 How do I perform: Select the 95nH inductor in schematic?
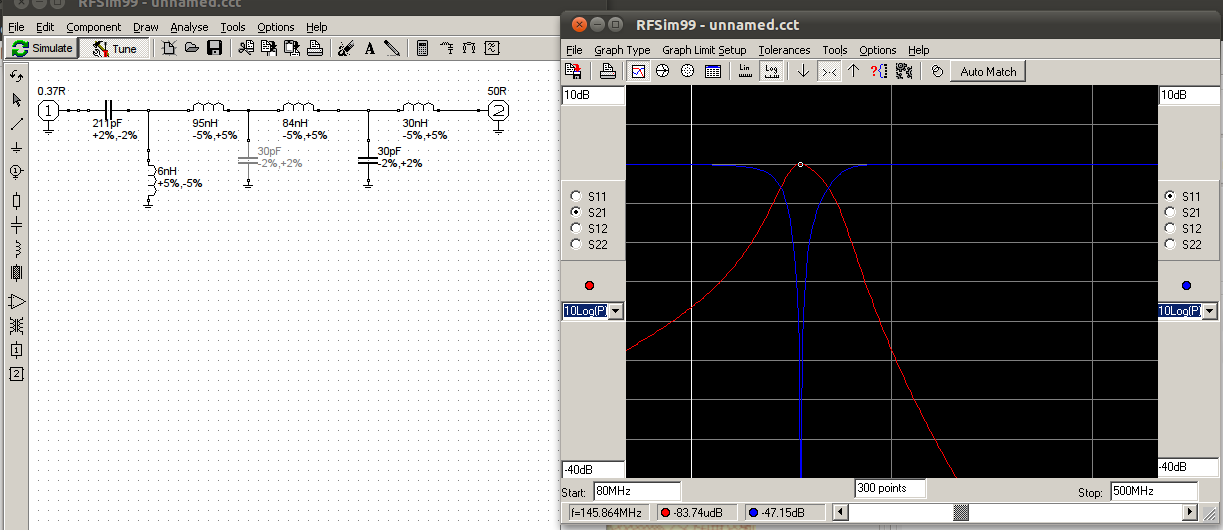[x=208, y=107]
